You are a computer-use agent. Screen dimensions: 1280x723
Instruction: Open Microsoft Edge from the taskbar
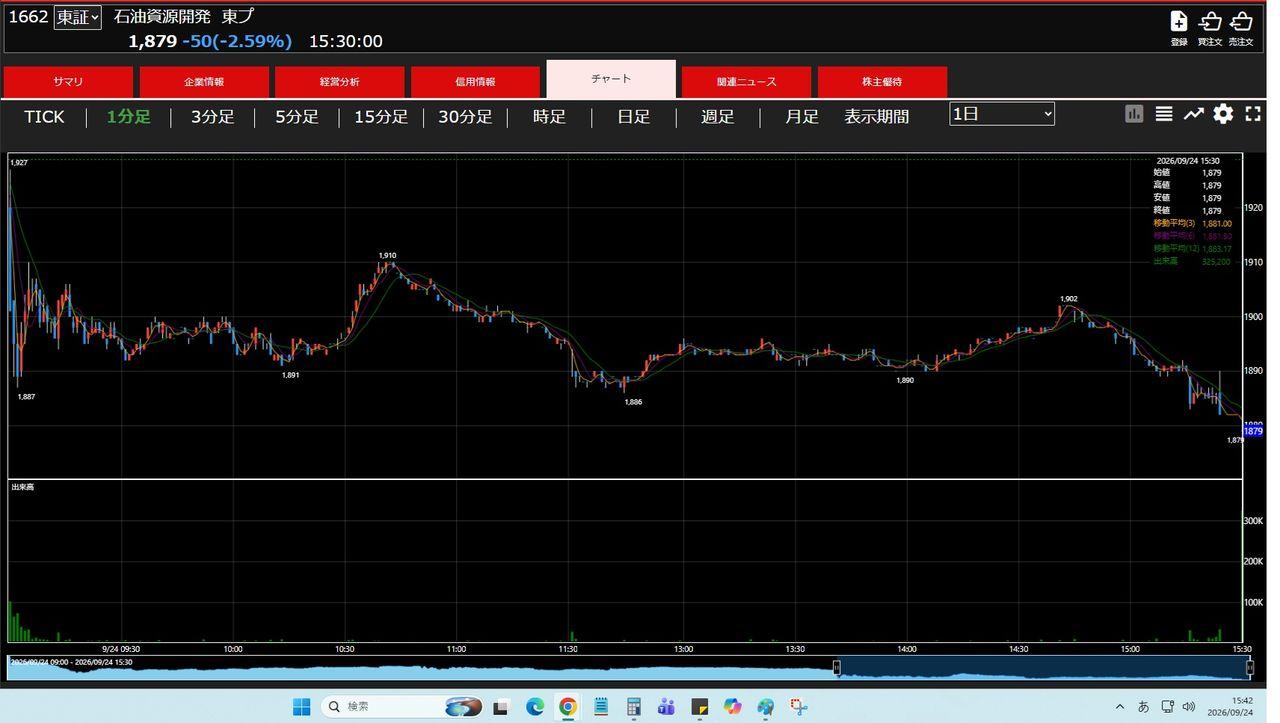535,707
